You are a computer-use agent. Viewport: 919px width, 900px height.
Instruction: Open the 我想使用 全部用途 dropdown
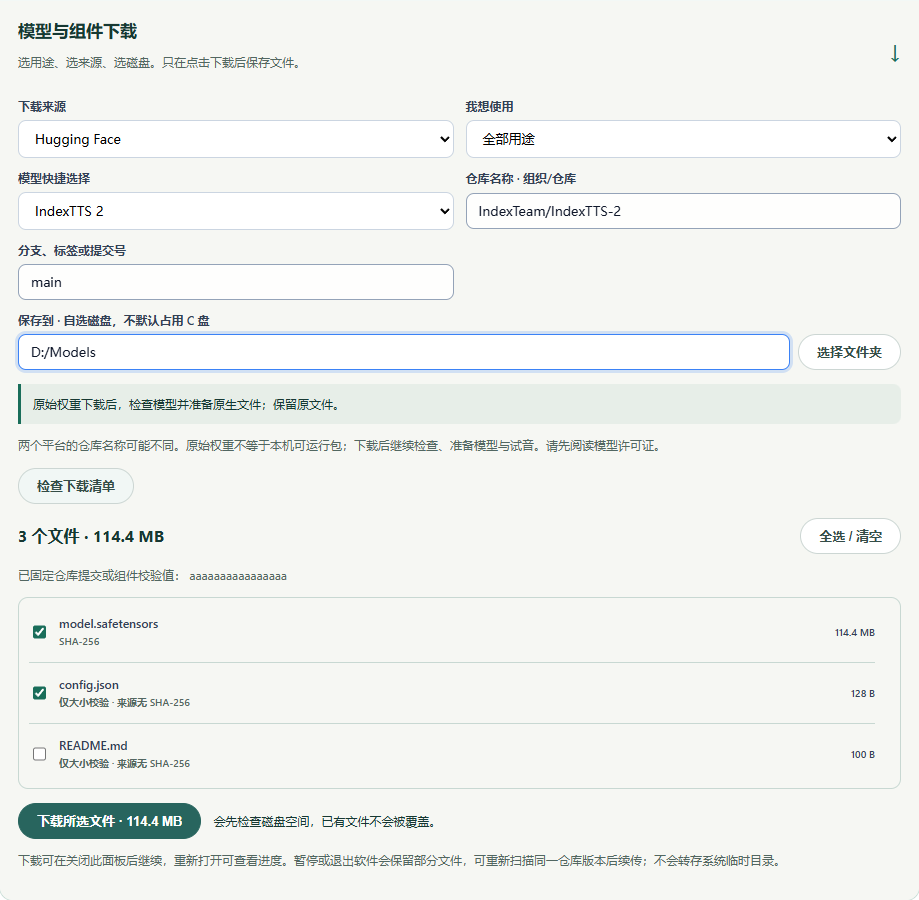(683, 139)
